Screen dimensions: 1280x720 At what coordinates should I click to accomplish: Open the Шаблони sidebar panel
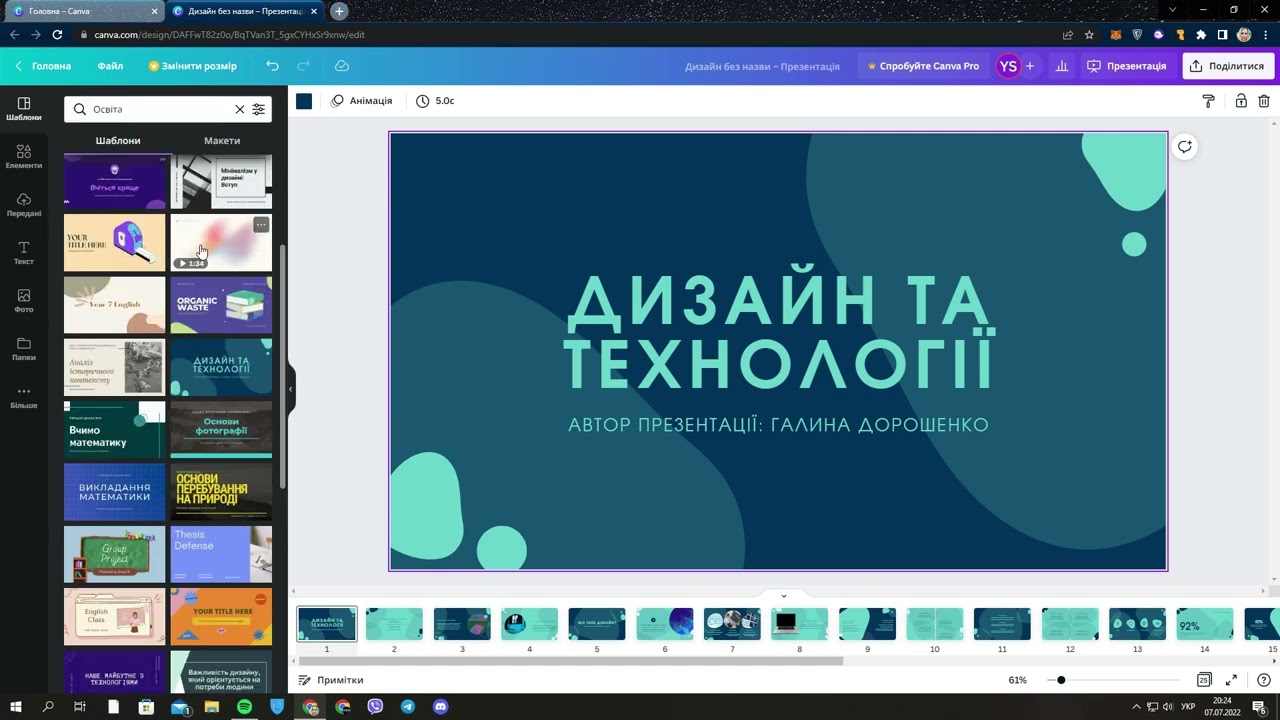coord(24,109)
